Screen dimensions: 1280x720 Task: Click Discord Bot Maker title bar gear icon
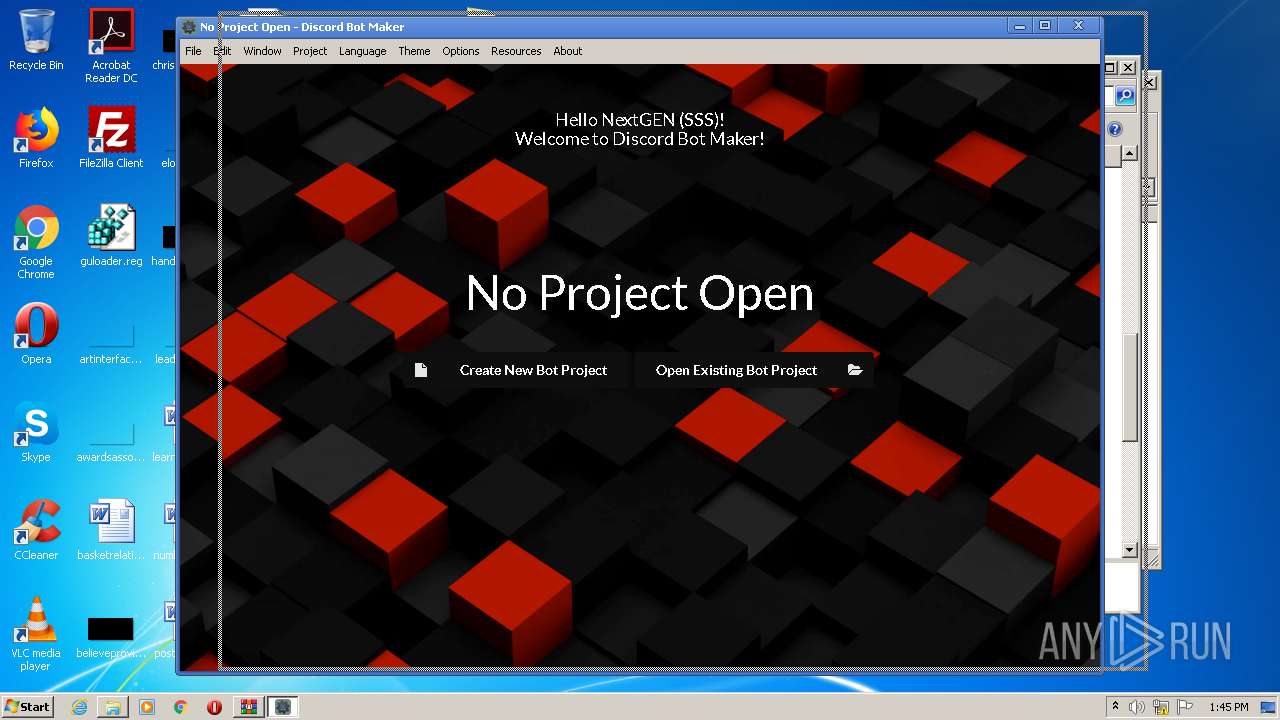190,27
